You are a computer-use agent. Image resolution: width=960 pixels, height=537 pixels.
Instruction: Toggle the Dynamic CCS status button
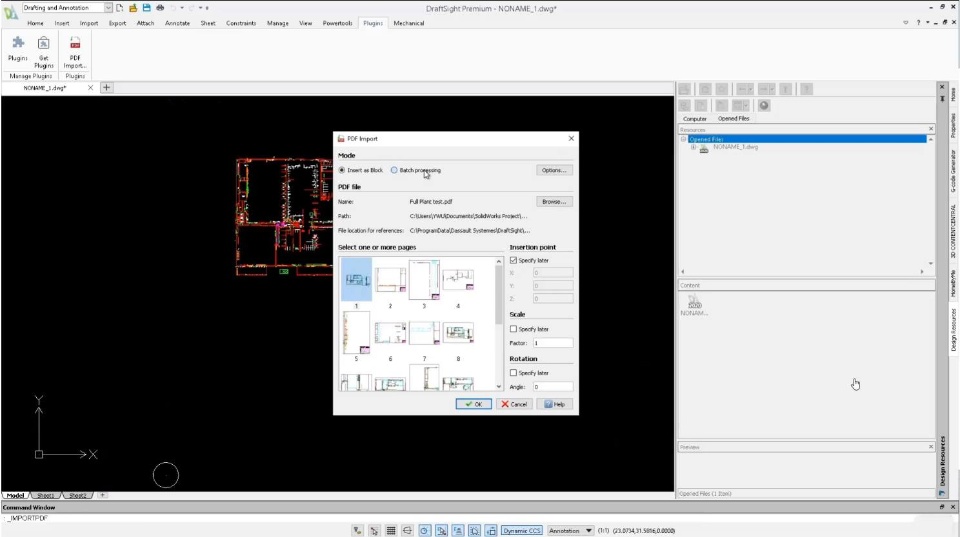[x=522, y=530]
